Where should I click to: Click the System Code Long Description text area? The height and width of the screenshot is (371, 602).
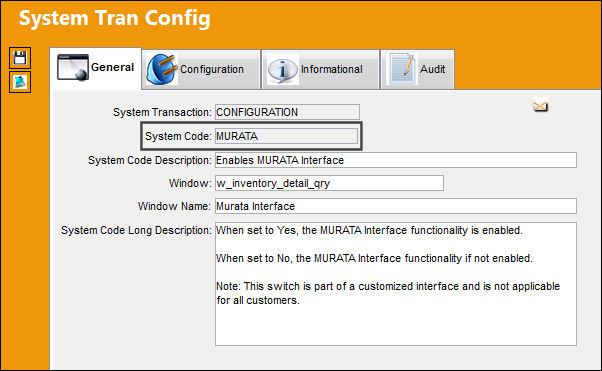pyautogui.click(x=396, y=284)
